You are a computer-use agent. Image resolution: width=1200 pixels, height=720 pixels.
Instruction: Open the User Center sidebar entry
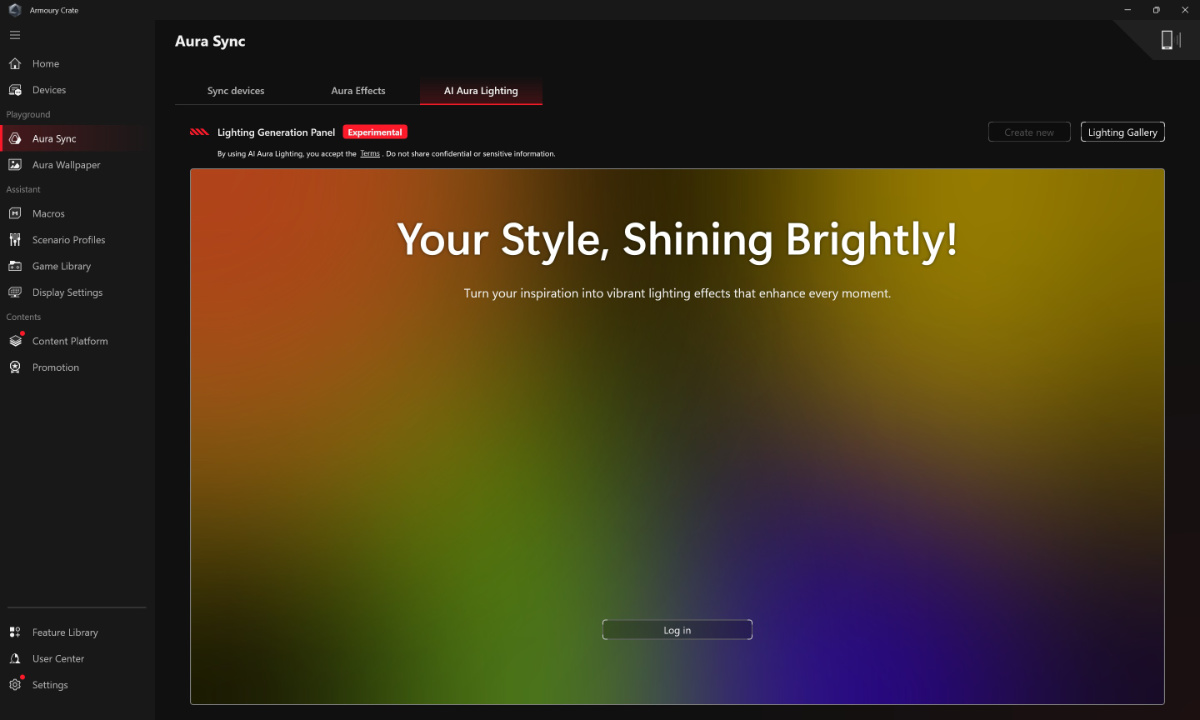[78, 659]
